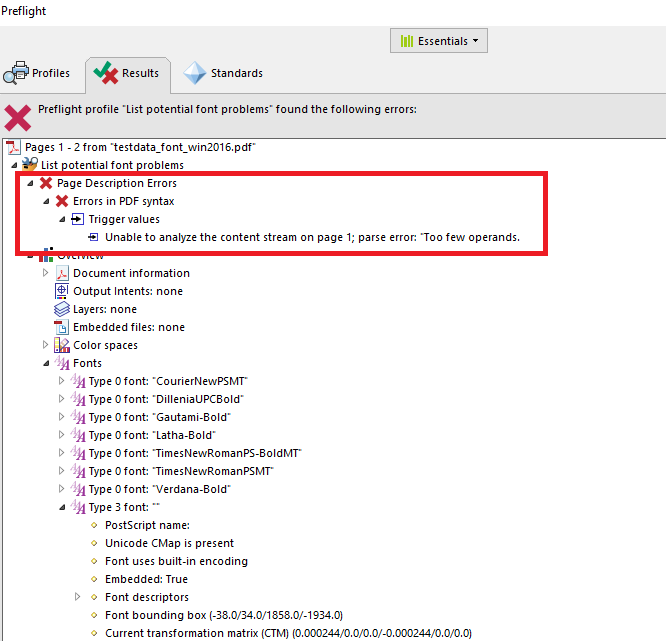Open the Essentials dropdown menu
The image size is (666, 641).
point(438,41)
